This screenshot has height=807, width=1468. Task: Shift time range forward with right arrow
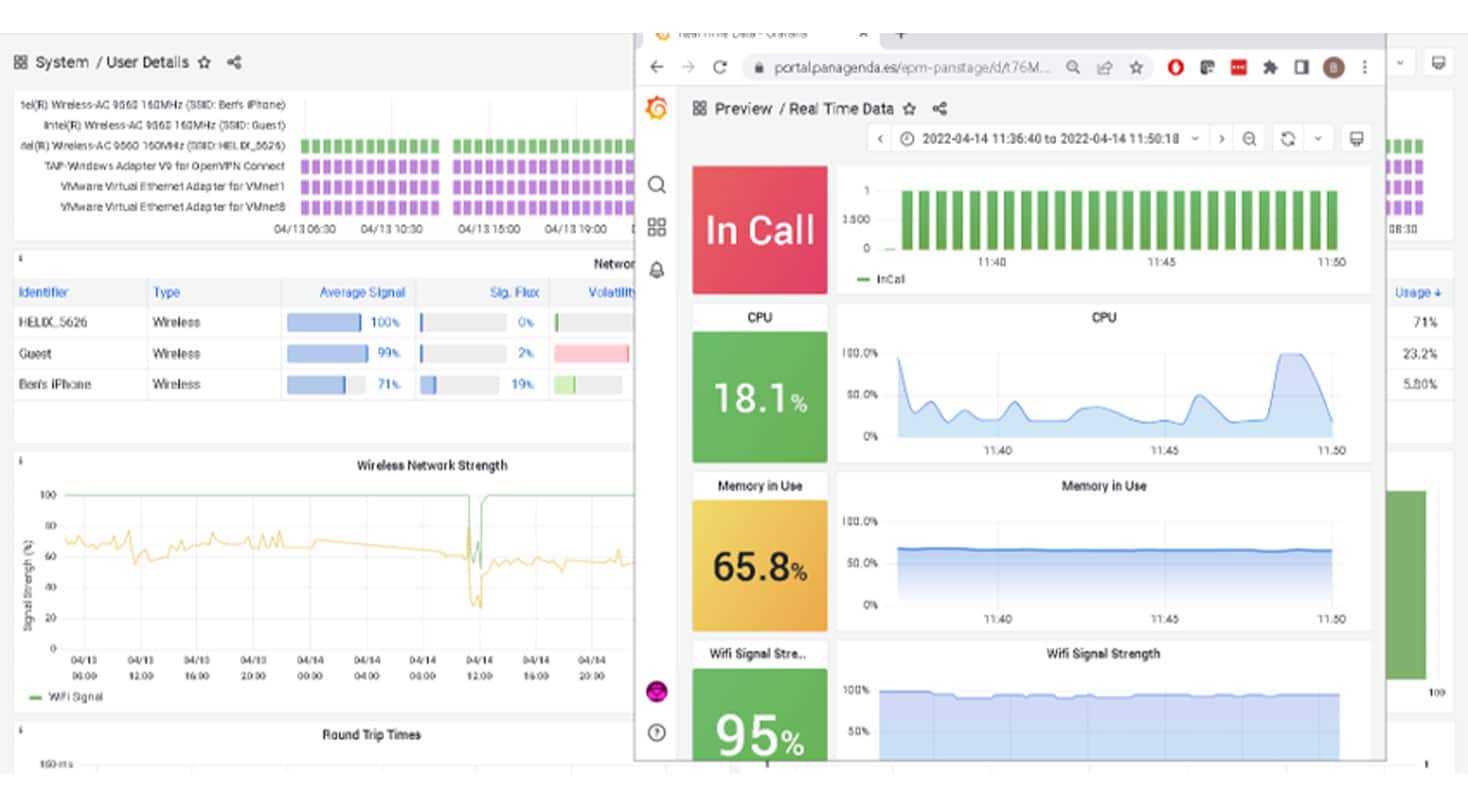click(x=1221, y=139)
